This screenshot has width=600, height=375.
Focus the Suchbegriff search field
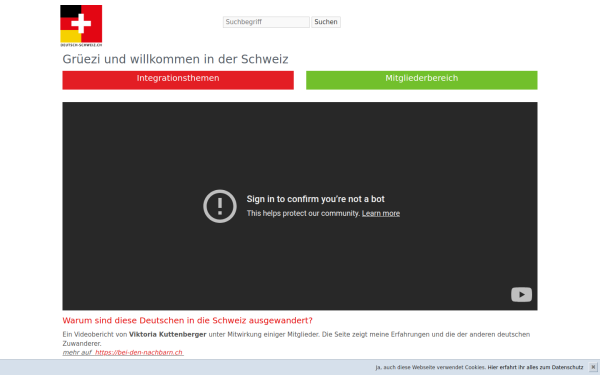tap(266, 22)
